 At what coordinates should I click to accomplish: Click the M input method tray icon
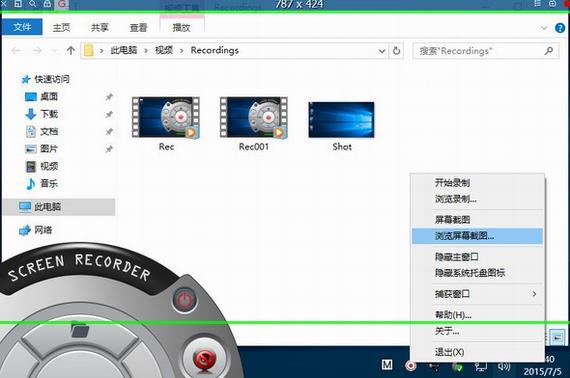[387, 365]
